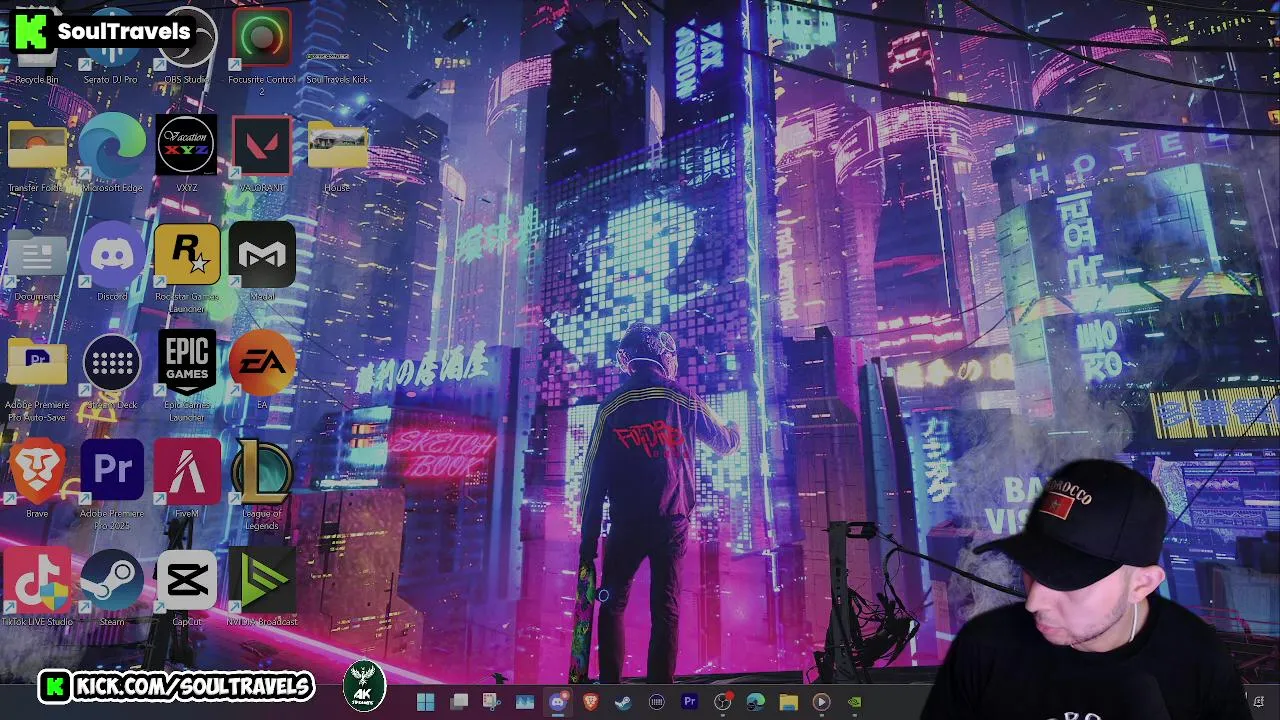Launch OBS Studio from the desktop
1280x720 pixels.
pos(186,47)
